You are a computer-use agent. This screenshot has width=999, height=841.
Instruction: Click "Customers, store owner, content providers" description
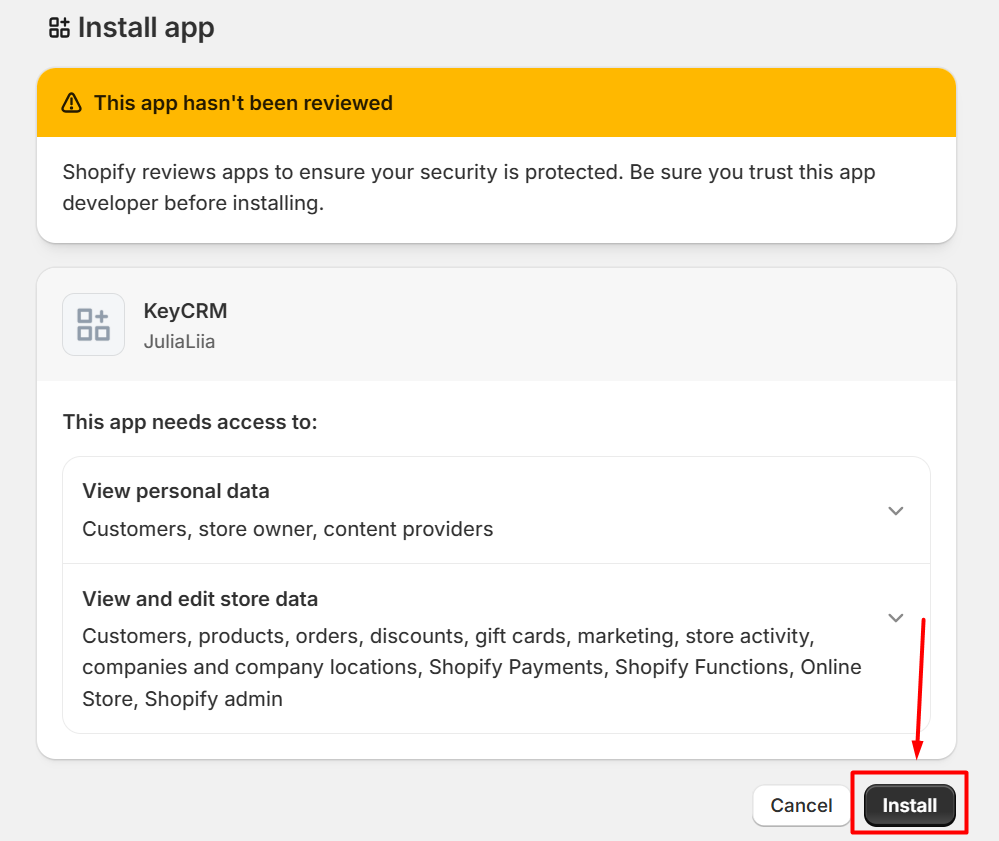(x=288, y=529)
